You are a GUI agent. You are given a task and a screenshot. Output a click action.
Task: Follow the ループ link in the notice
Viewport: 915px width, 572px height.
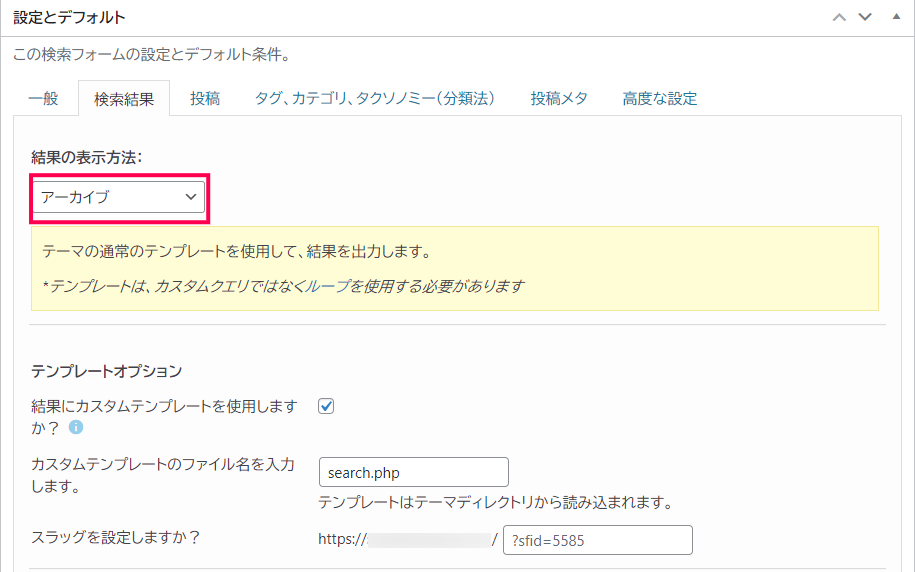(x=327, y=286)
